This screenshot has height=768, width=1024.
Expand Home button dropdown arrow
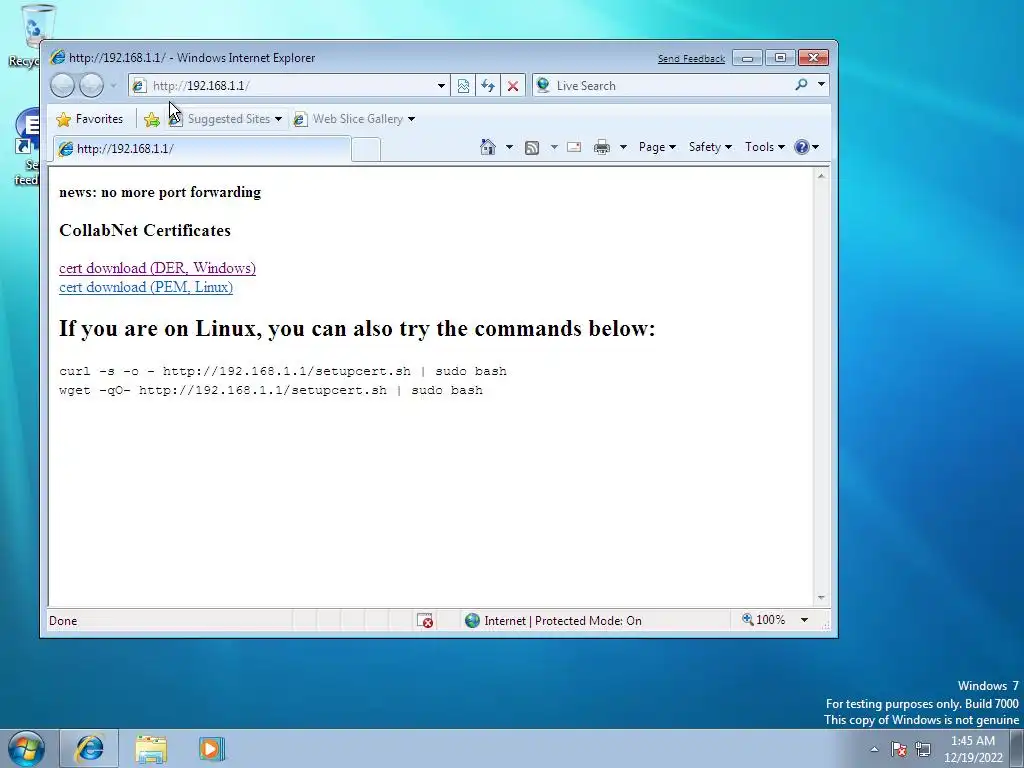pos(509,147)
